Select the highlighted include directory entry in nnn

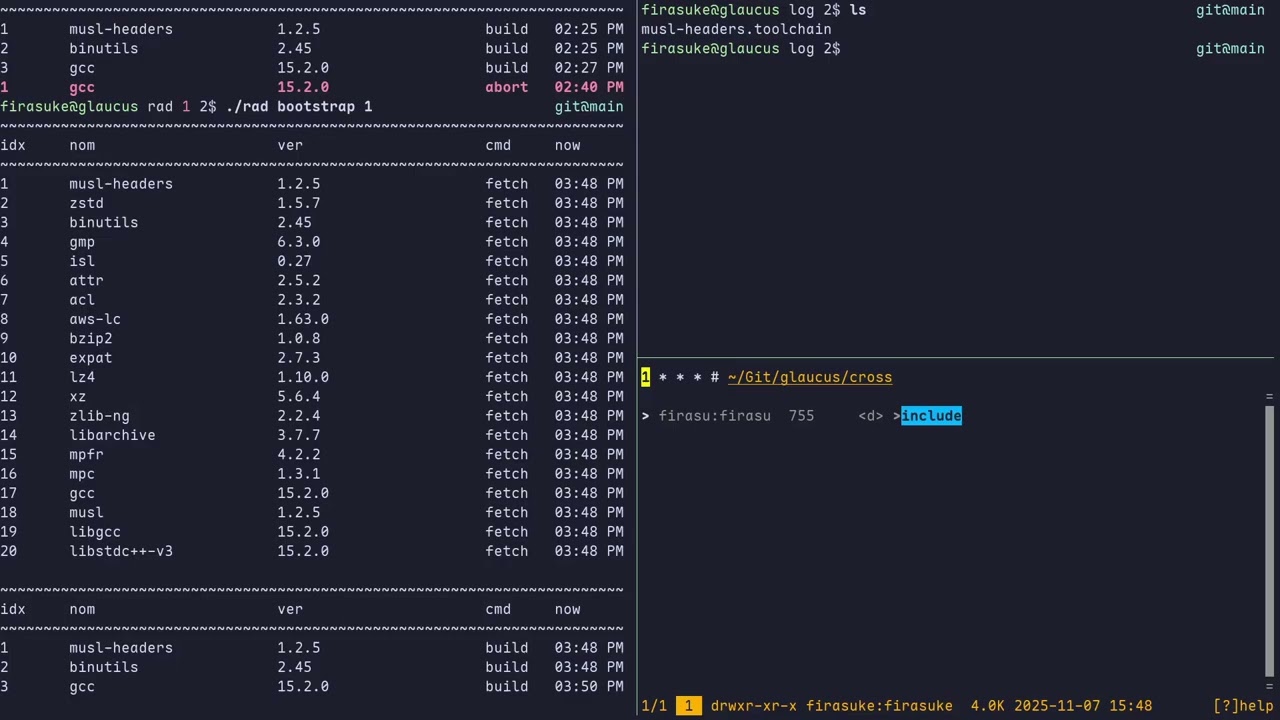click(x=931, y=416)
